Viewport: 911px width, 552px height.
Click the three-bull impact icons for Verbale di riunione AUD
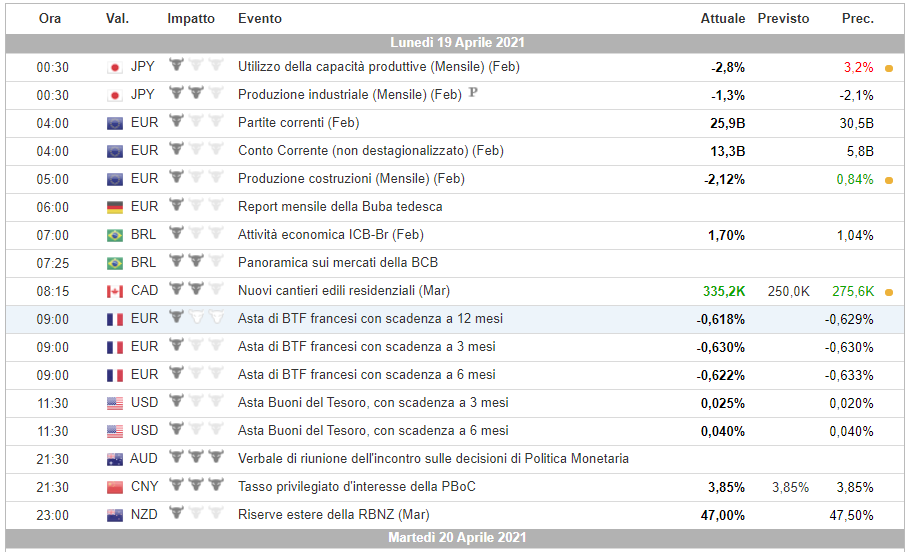point(196,457)
